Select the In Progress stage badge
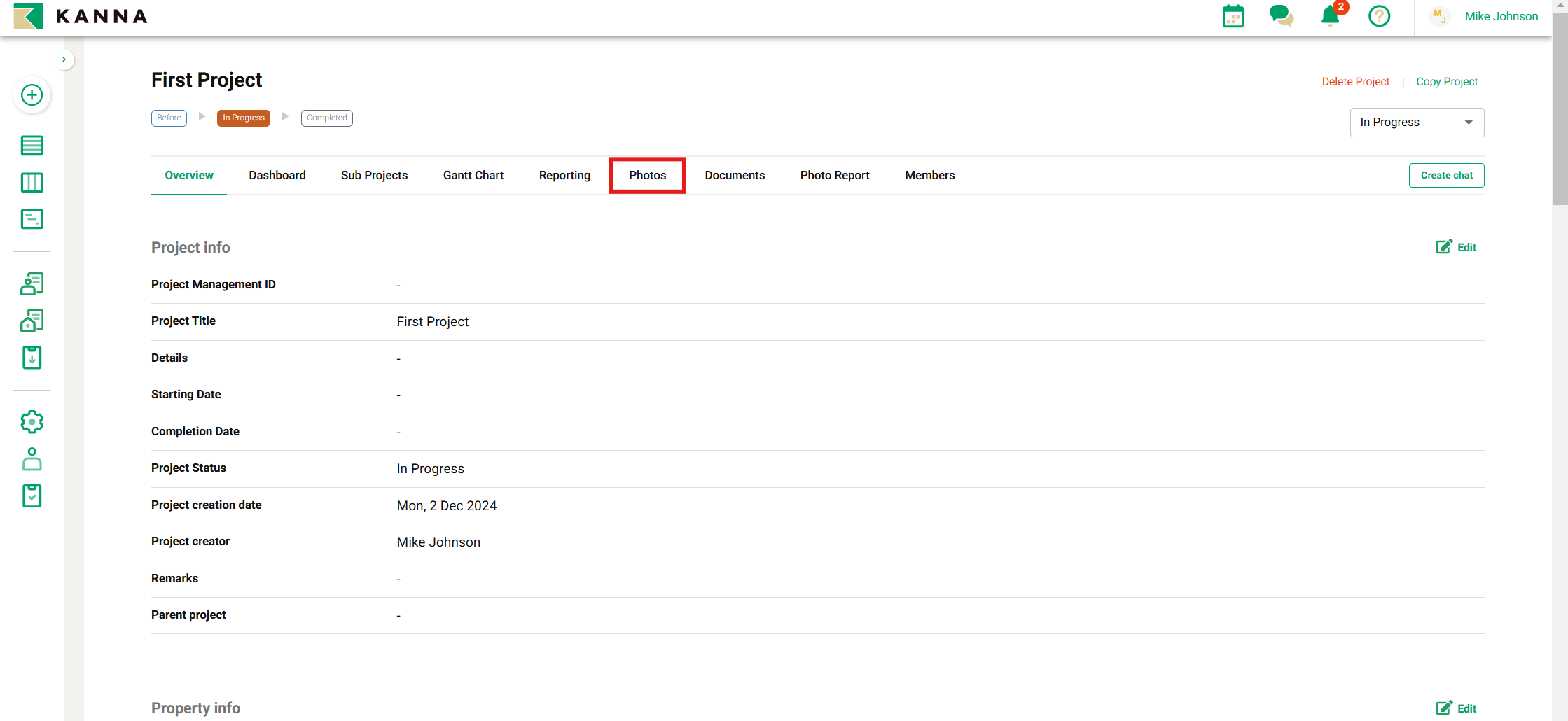Viewport: 1568px width, 721px height. coord(243,118)
